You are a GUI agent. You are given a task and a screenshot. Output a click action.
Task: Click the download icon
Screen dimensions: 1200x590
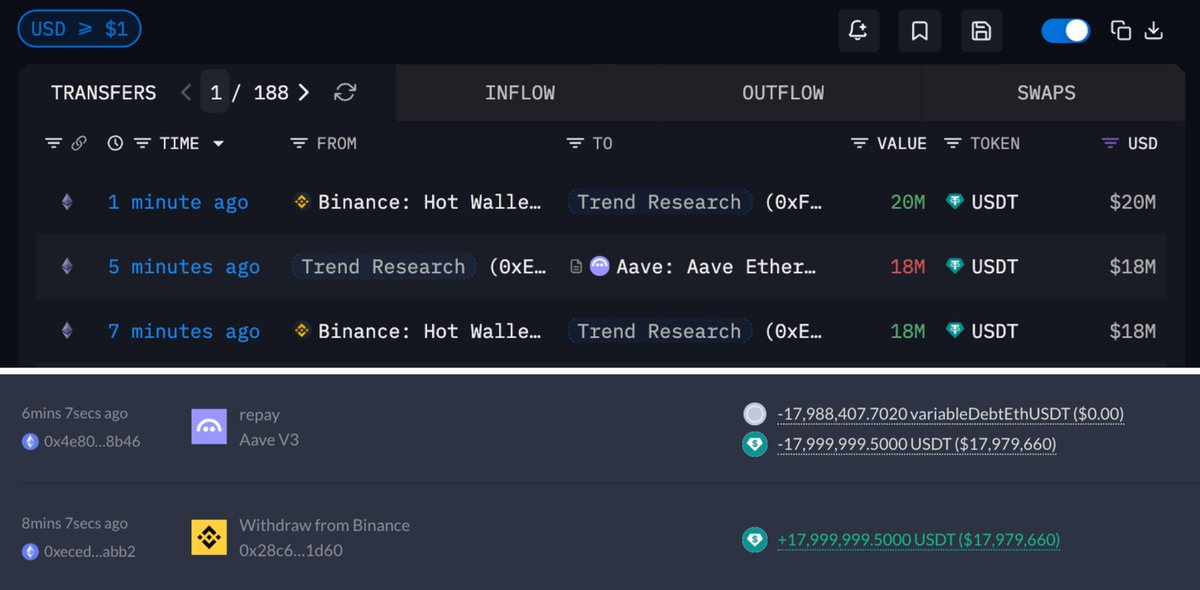coord(1153,31)
